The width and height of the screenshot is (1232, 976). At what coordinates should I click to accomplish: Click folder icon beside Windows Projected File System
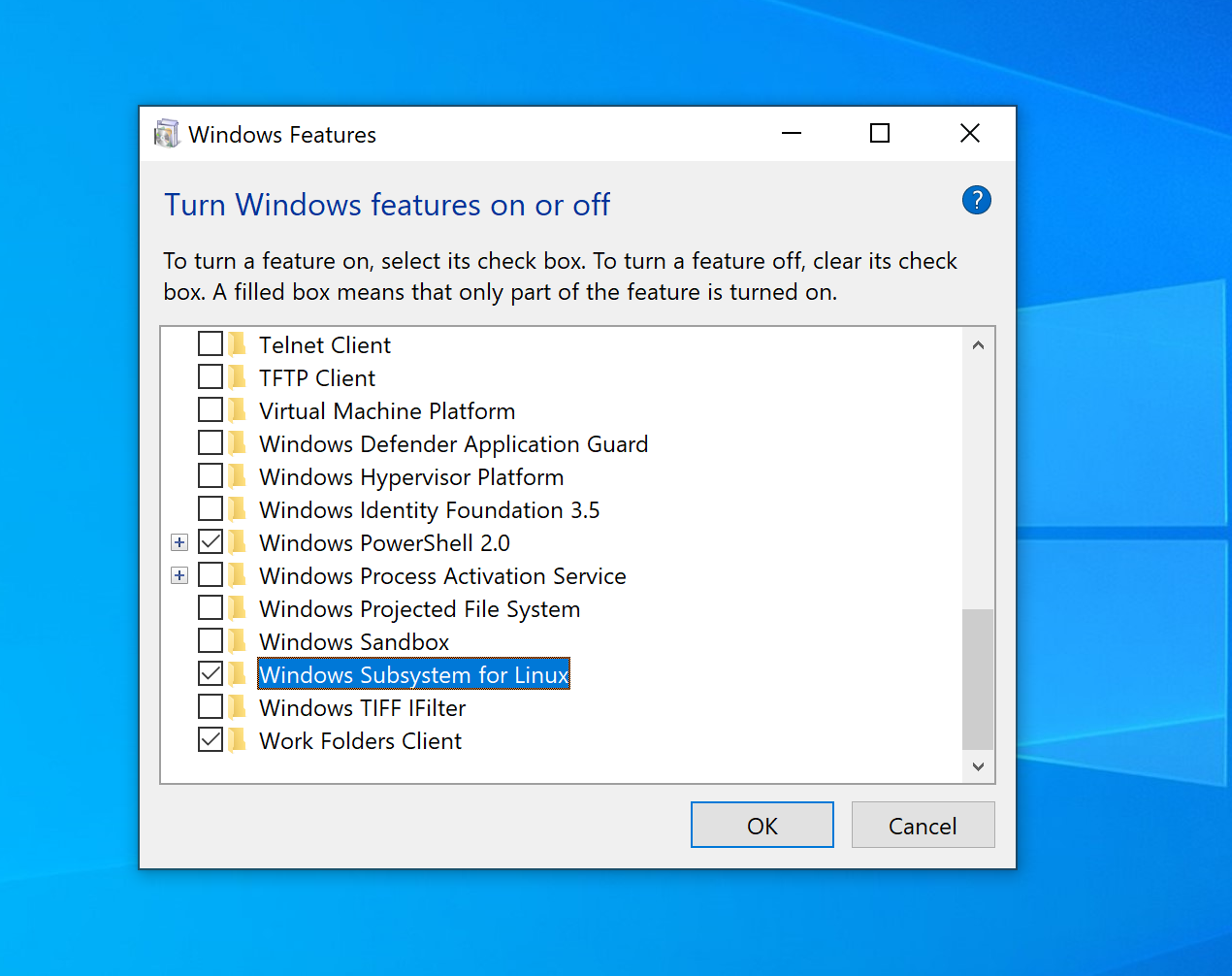click(x=238, y=608)
